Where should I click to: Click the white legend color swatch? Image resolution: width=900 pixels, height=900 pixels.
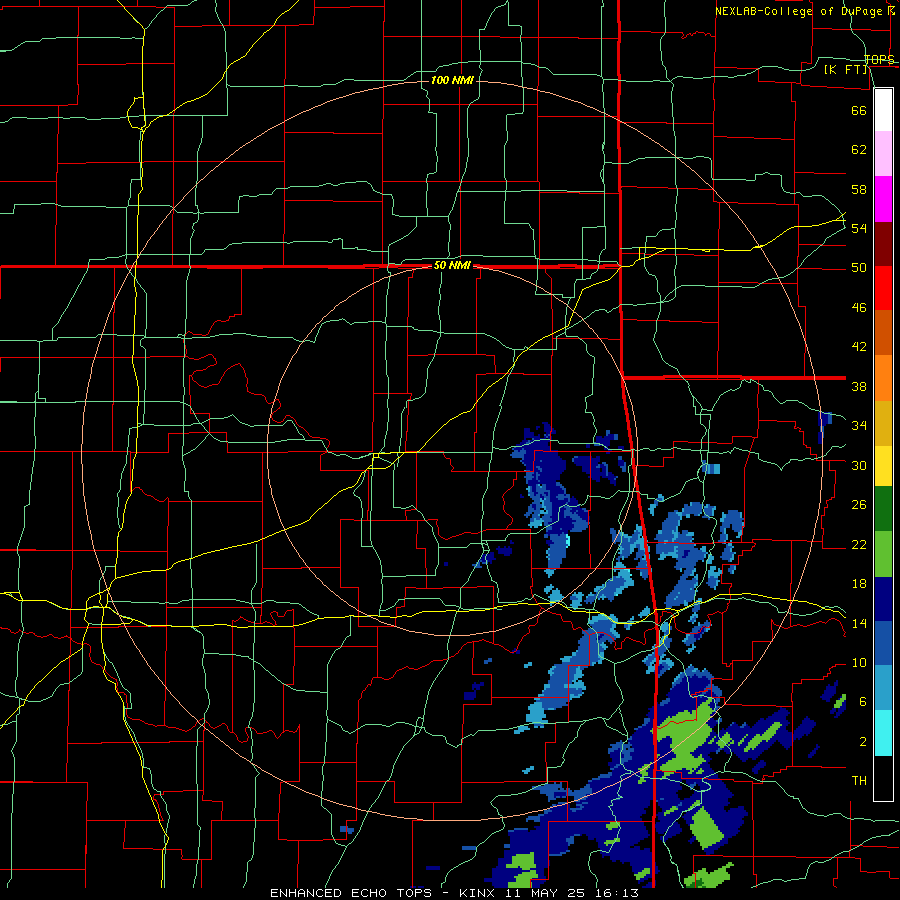coord(883,110)
